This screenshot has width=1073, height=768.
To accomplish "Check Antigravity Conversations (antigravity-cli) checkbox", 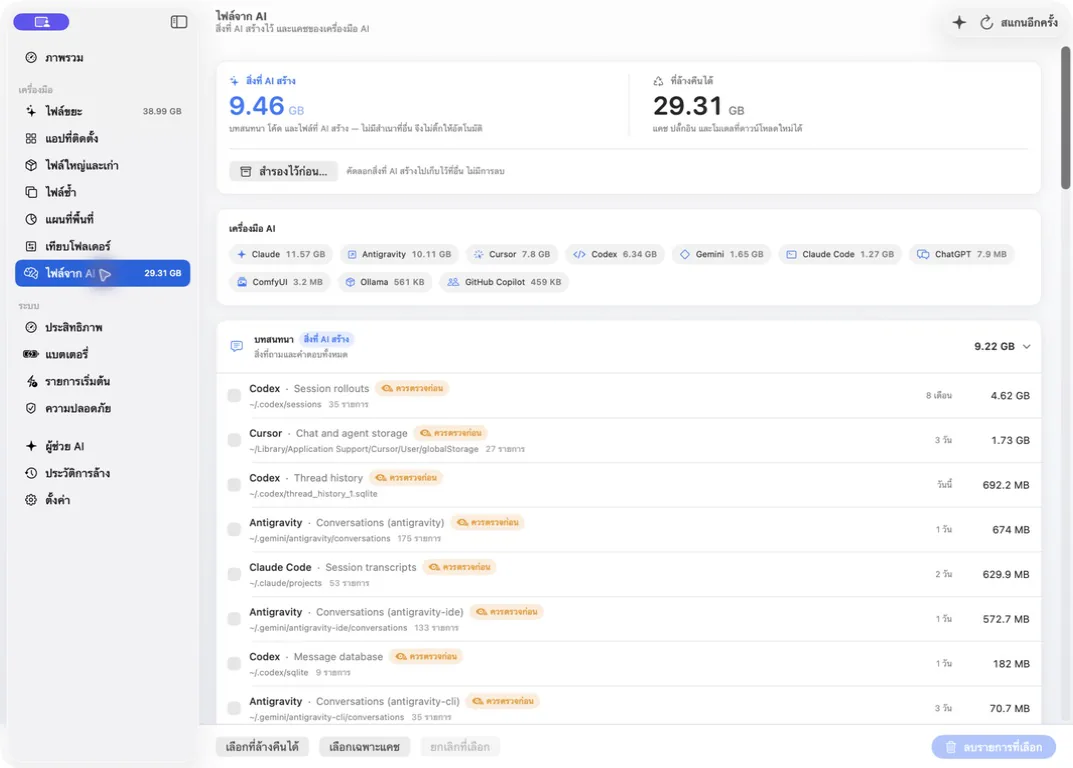I will 234,708.
